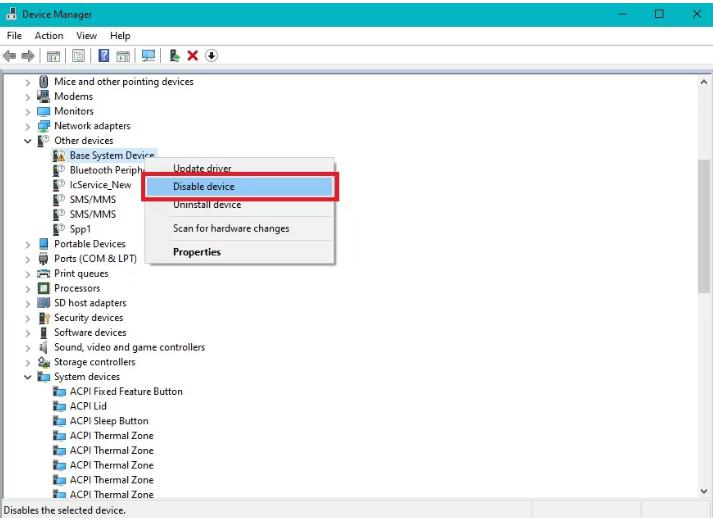Expand the Monitors category
Screen dimensions: 713x518
28,112
